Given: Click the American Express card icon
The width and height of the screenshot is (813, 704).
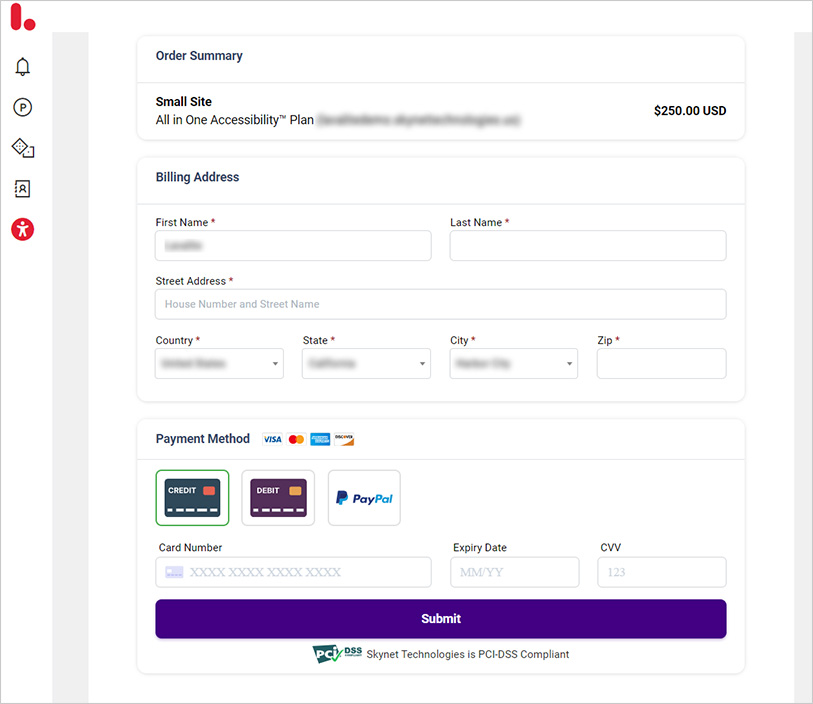Looking at the screenshot, I should [319, 439].
